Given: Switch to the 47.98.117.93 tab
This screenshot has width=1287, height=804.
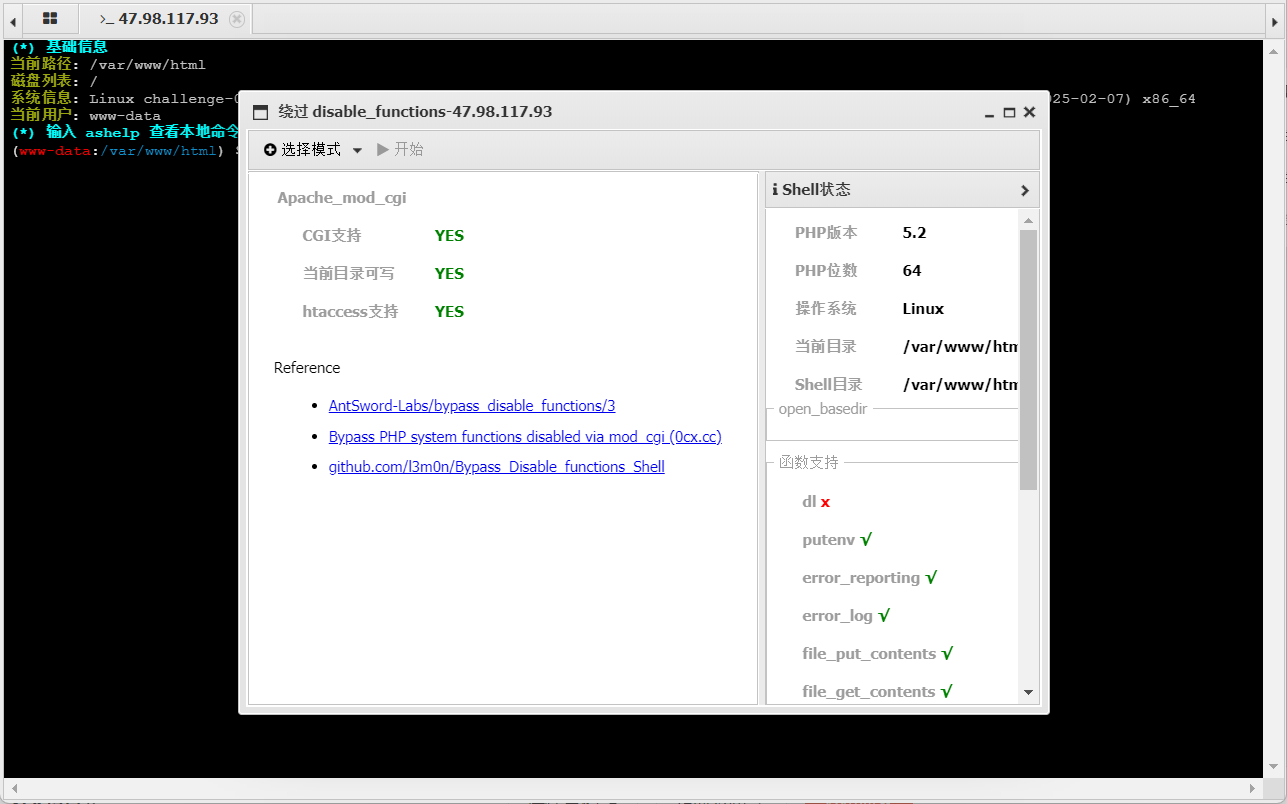Looking at the screenshot, I should pyautogui.click(x=170, y=18).
